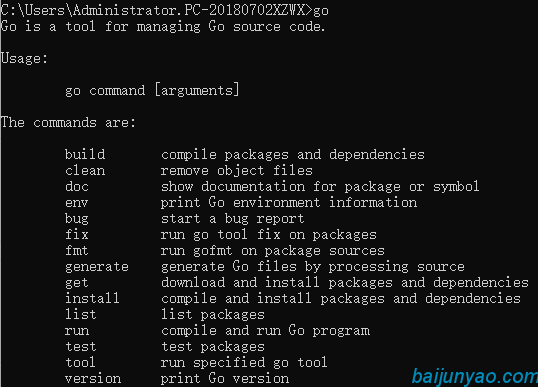Click the 'build' command name
The width and height of the screenshot is (538, 387).
pos(85,154)
